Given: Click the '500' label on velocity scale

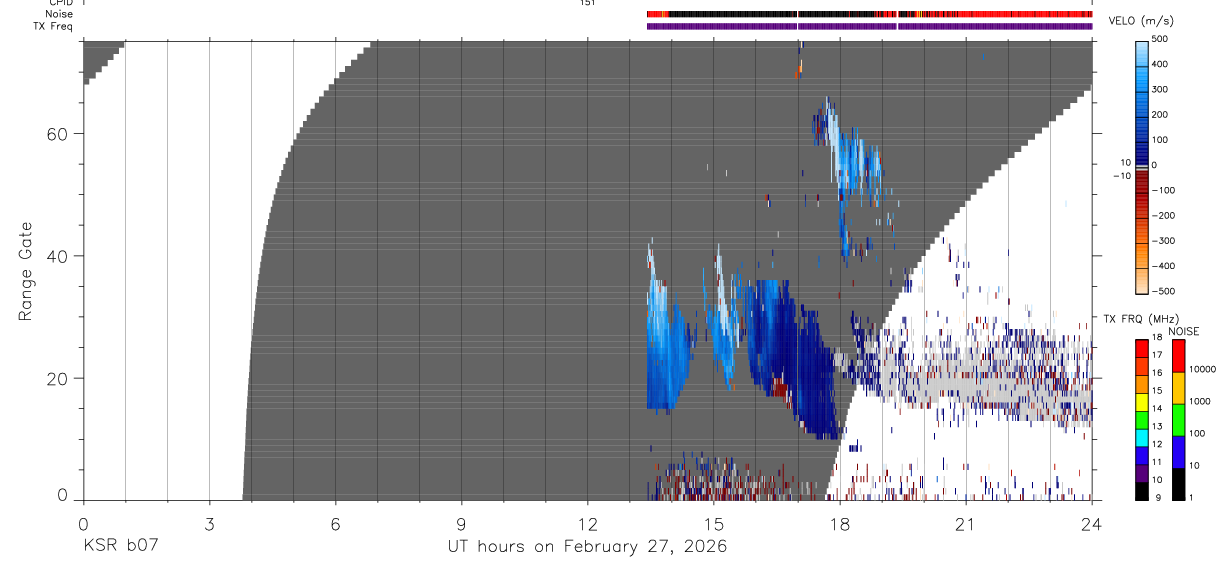Looking at the screenshot, I should click(x=1162, y=39).
